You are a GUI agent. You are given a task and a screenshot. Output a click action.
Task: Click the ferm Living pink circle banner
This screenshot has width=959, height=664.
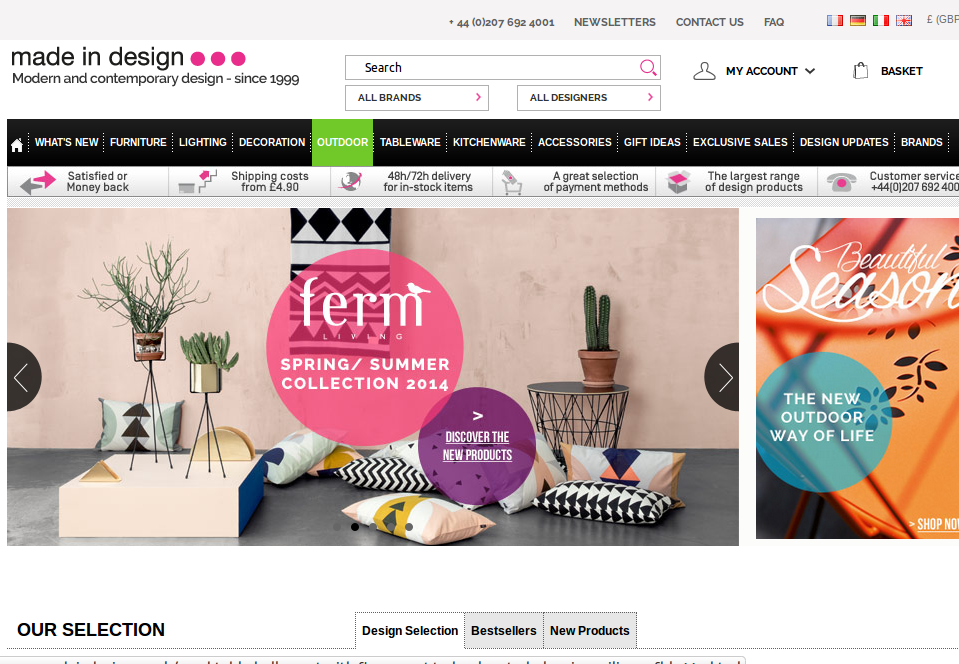(x=365, y=347)
